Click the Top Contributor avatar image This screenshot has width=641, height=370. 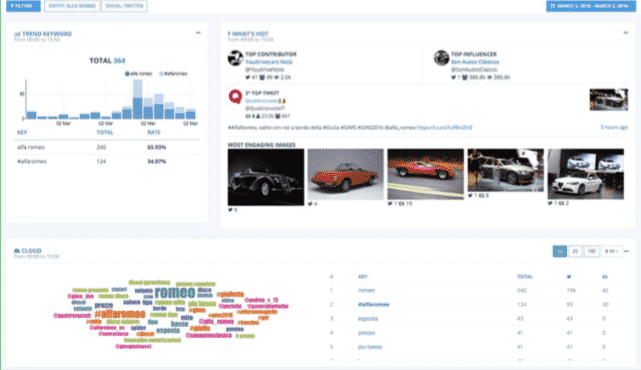pyautogui.click(x=235, y=58)
